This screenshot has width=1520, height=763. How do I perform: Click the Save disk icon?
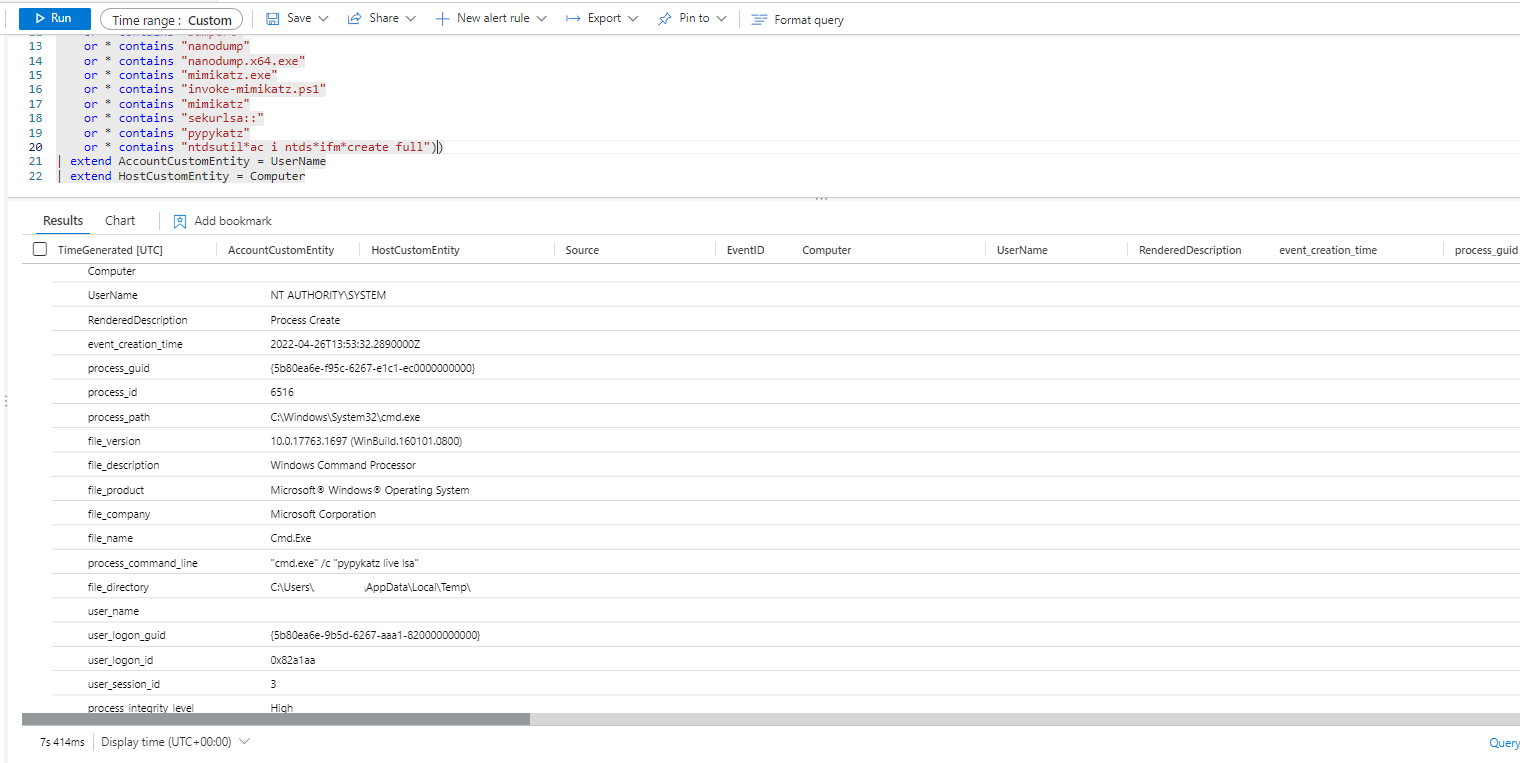click(272, 19)
